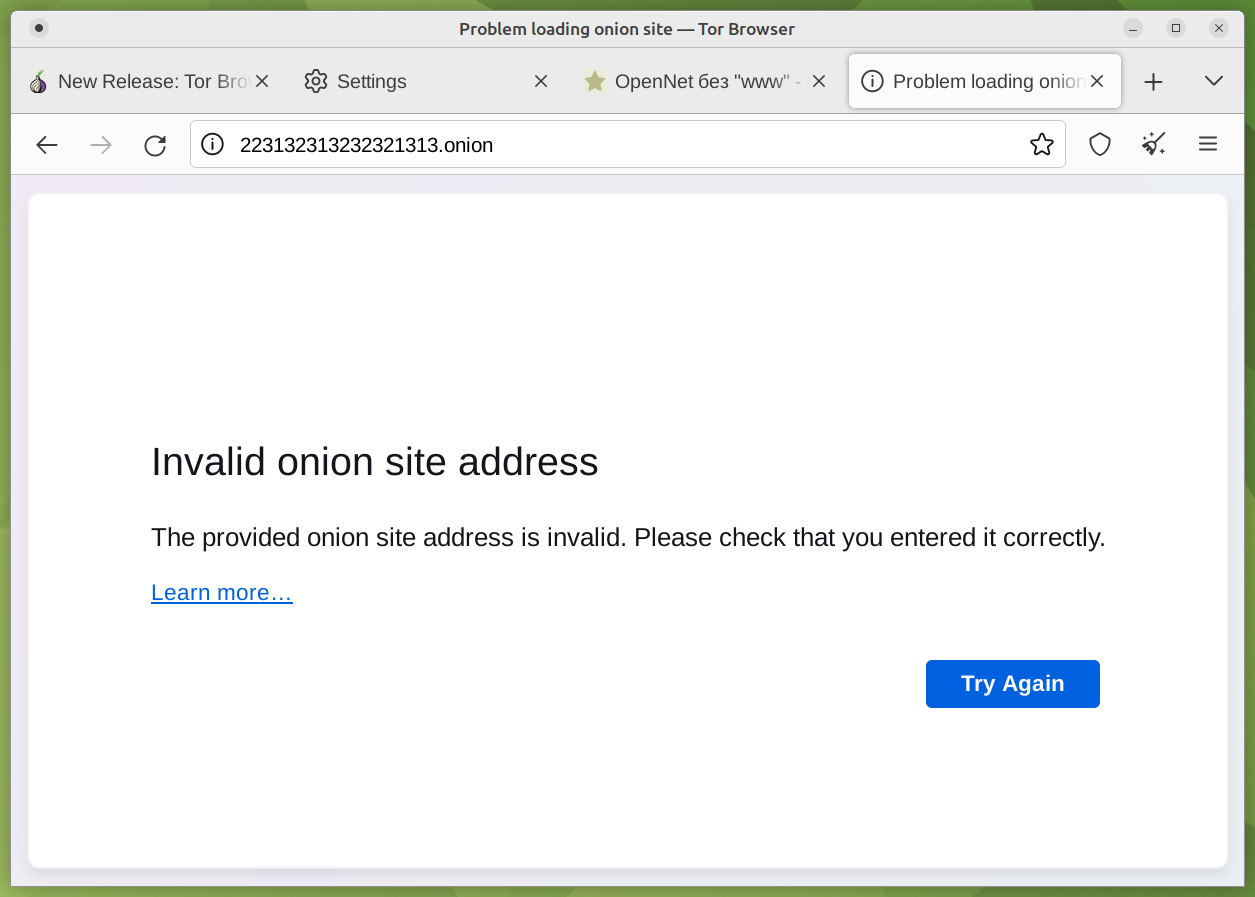Reload the current page

point(155,145)
